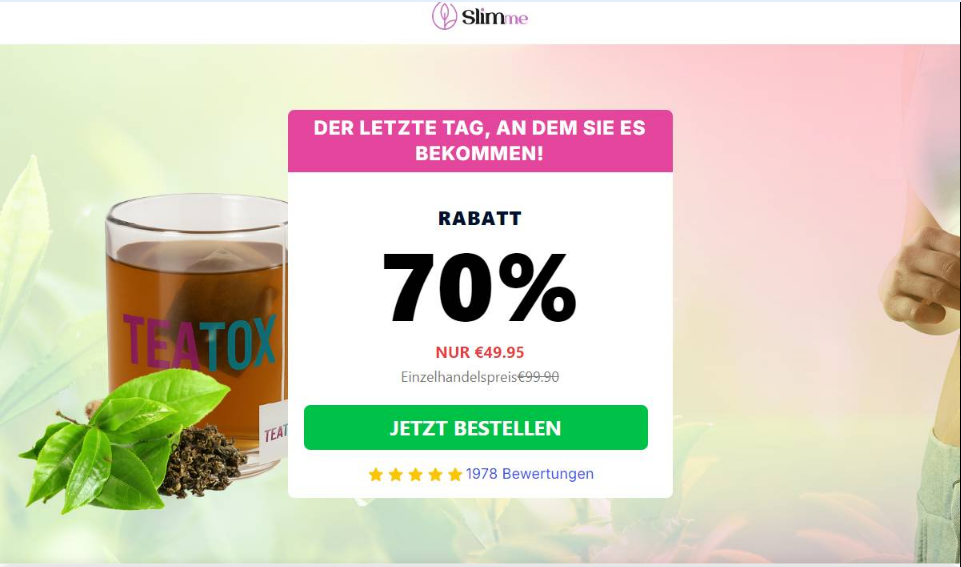Click the dried tea pile image
961x567 pixels.
point(202,461)
